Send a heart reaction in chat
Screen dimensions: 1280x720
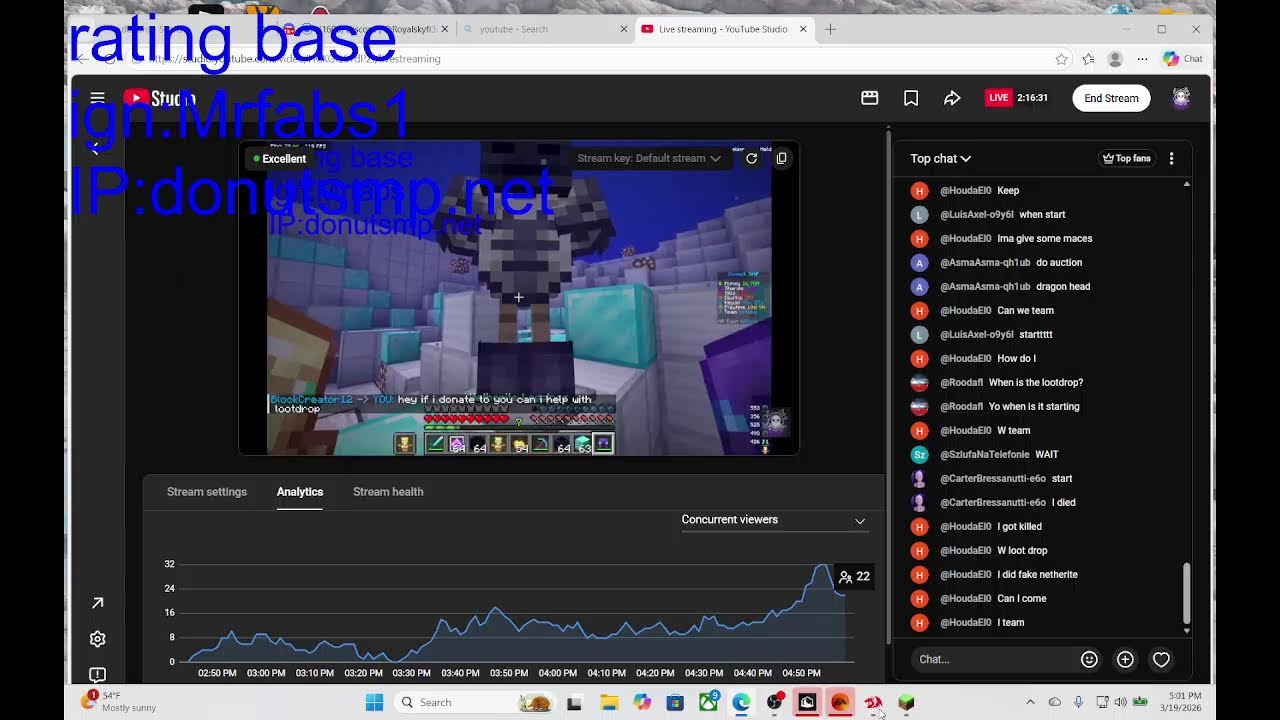pos(1161,659)
